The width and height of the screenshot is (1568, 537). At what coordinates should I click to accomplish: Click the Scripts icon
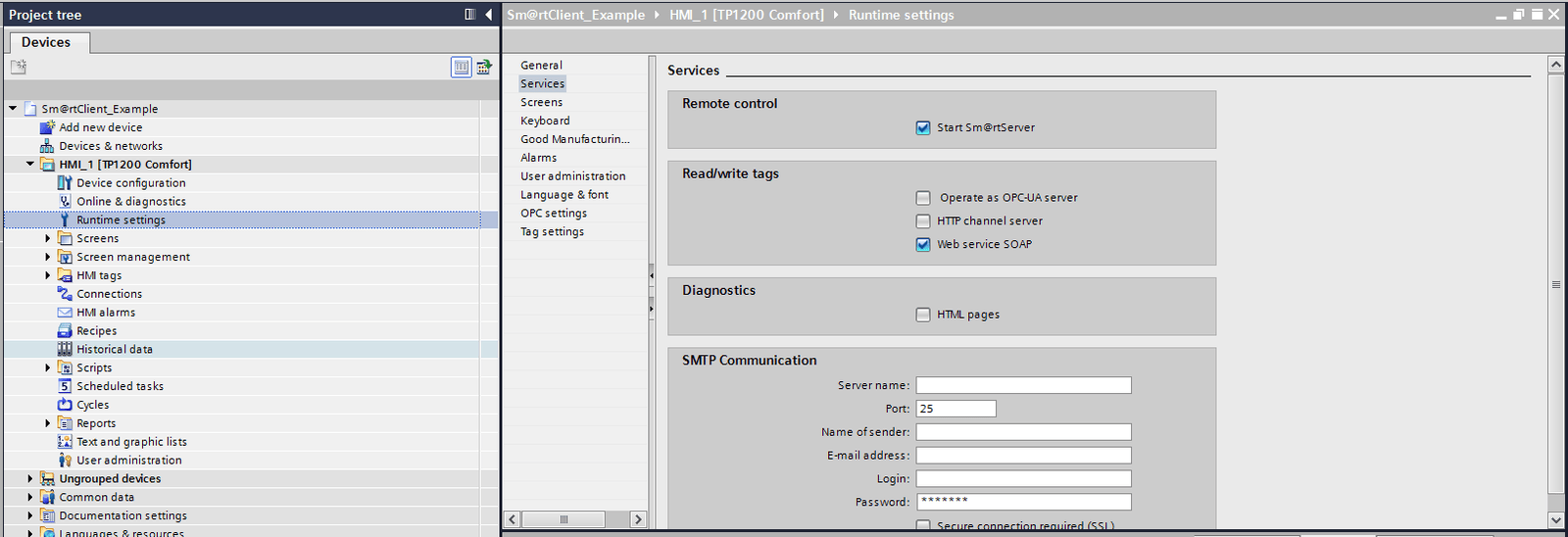[65, 367]
